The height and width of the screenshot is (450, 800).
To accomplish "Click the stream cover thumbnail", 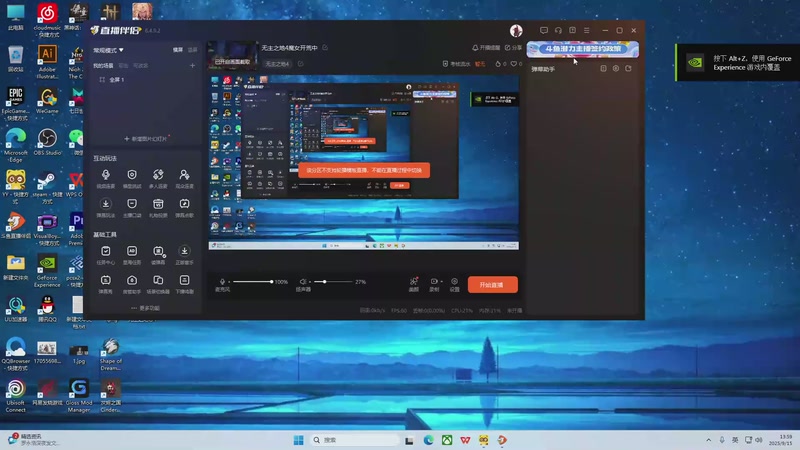I will pyautogui.click(x=232, y=55).
